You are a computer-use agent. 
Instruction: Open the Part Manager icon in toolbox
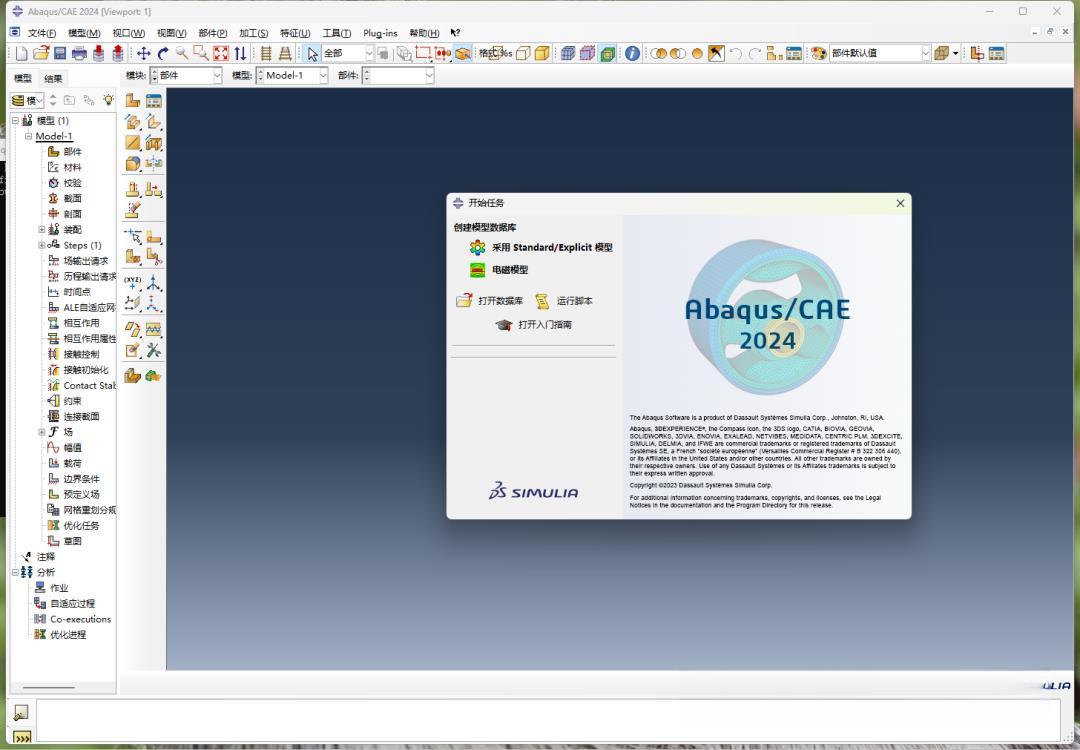[154, 101]
